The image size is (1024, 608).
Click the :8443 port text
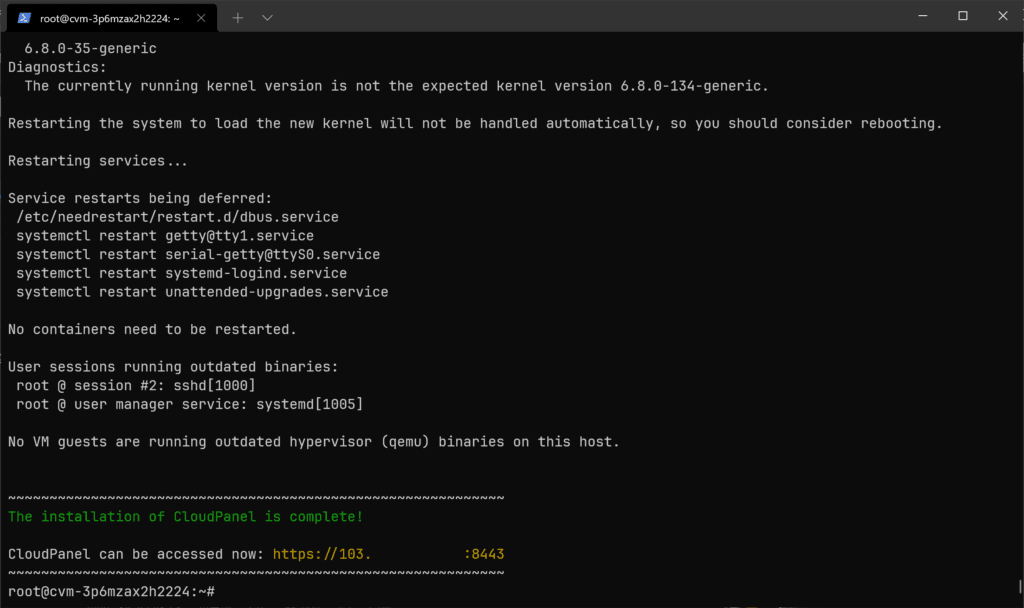[x=484, y=554]
